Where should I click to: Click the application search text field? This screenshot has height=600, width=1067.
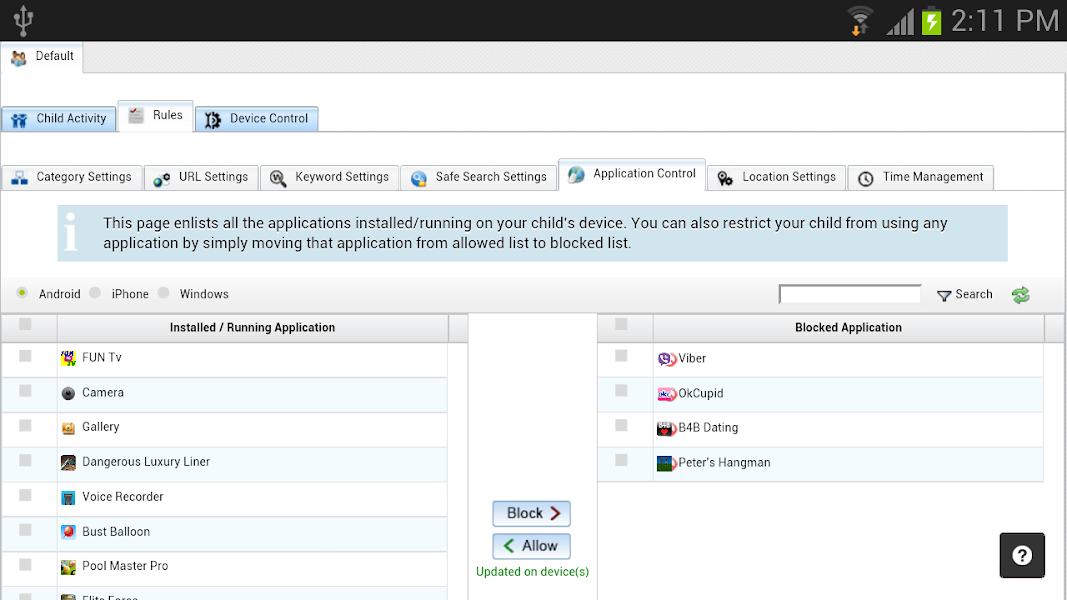850,294
